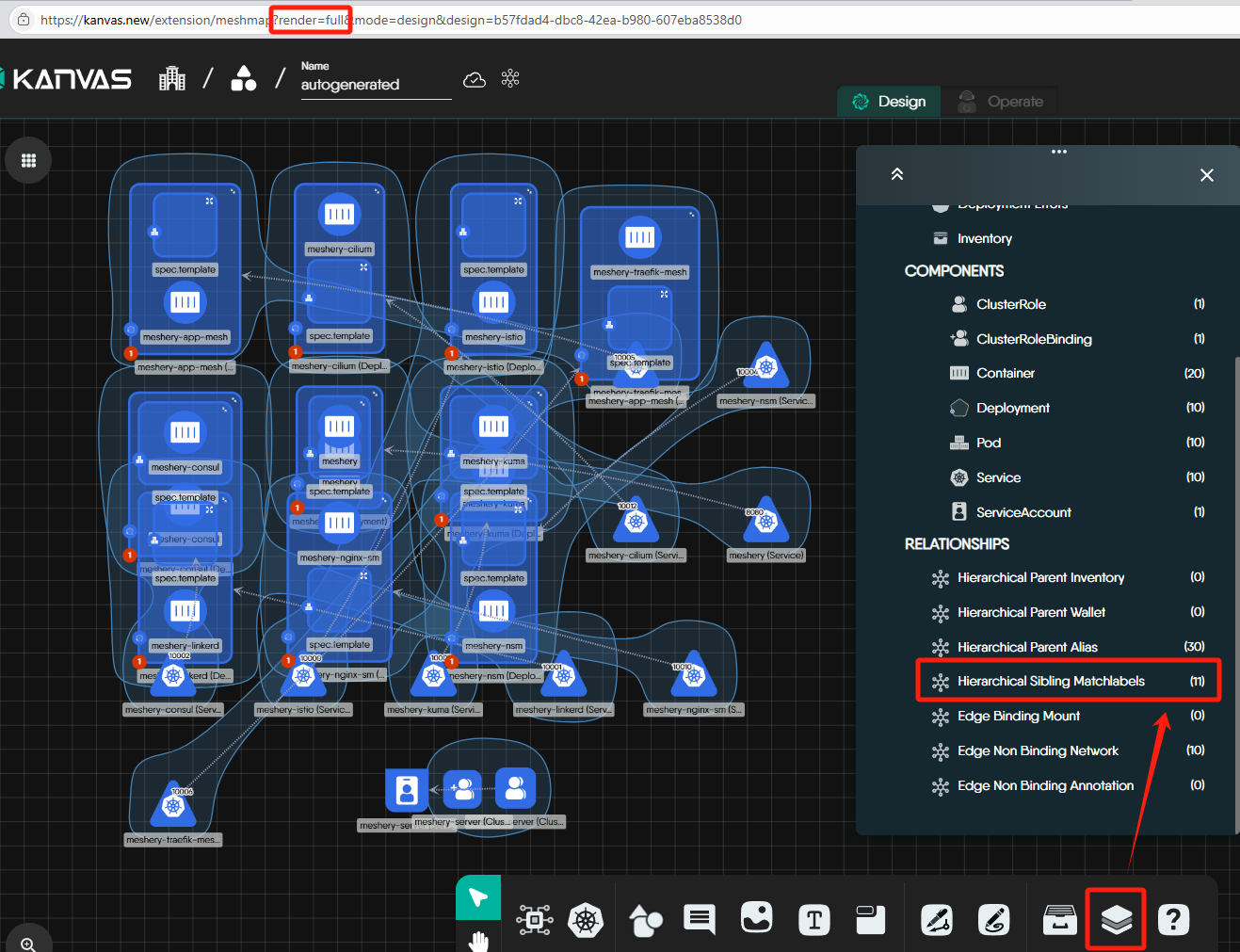Open the Kubernetes helm wheel component picker
This screenshot has width=1240, height=952.
coord(585,920)
